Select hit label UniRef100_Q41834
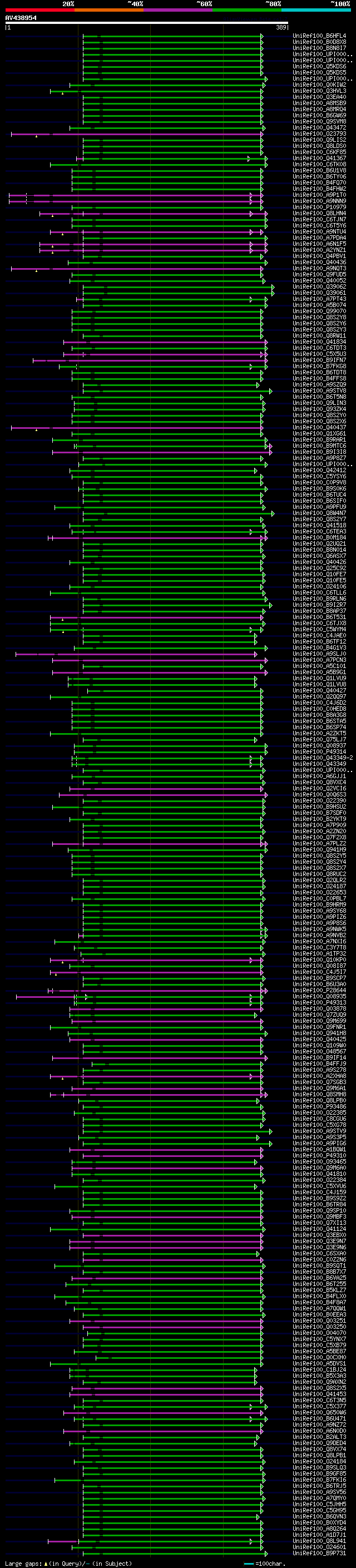The height and width of the screenshot is (1568, 356). tap(319, 342)
